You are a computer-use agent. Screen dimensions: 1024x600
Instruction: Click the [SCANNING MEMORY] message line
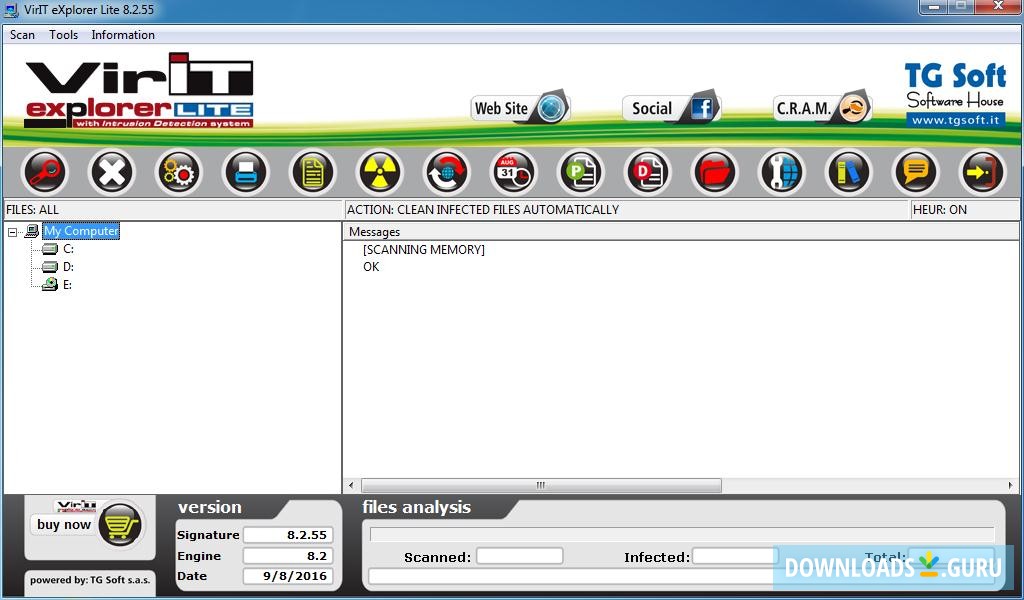(x=424, y=249)
